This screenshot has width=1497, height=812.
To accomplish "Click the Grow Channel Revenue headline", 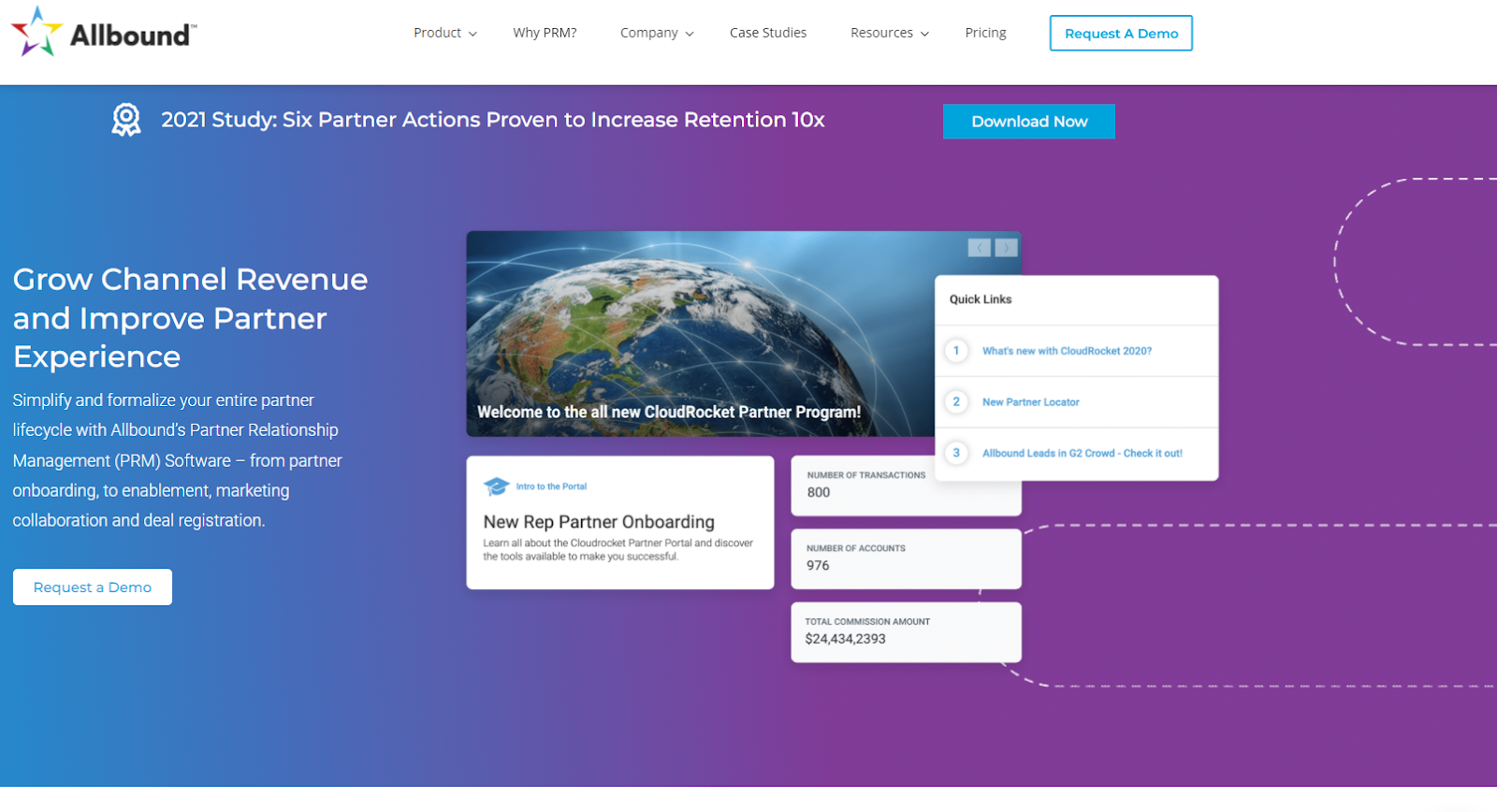I will [190, 318].
